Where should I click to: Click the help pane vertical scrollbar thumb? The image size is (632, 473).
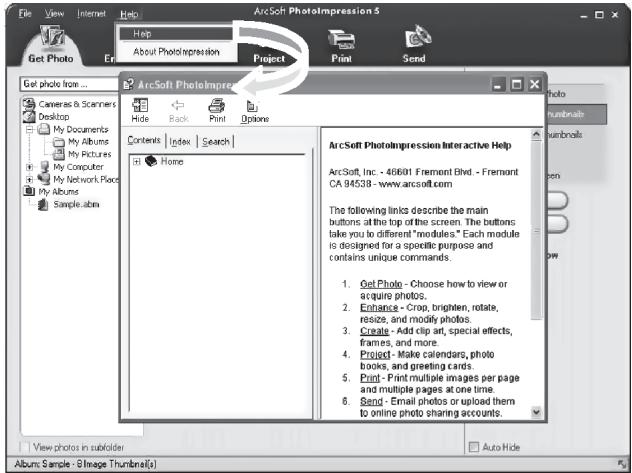pyautogui.click(x=536, y=230)
